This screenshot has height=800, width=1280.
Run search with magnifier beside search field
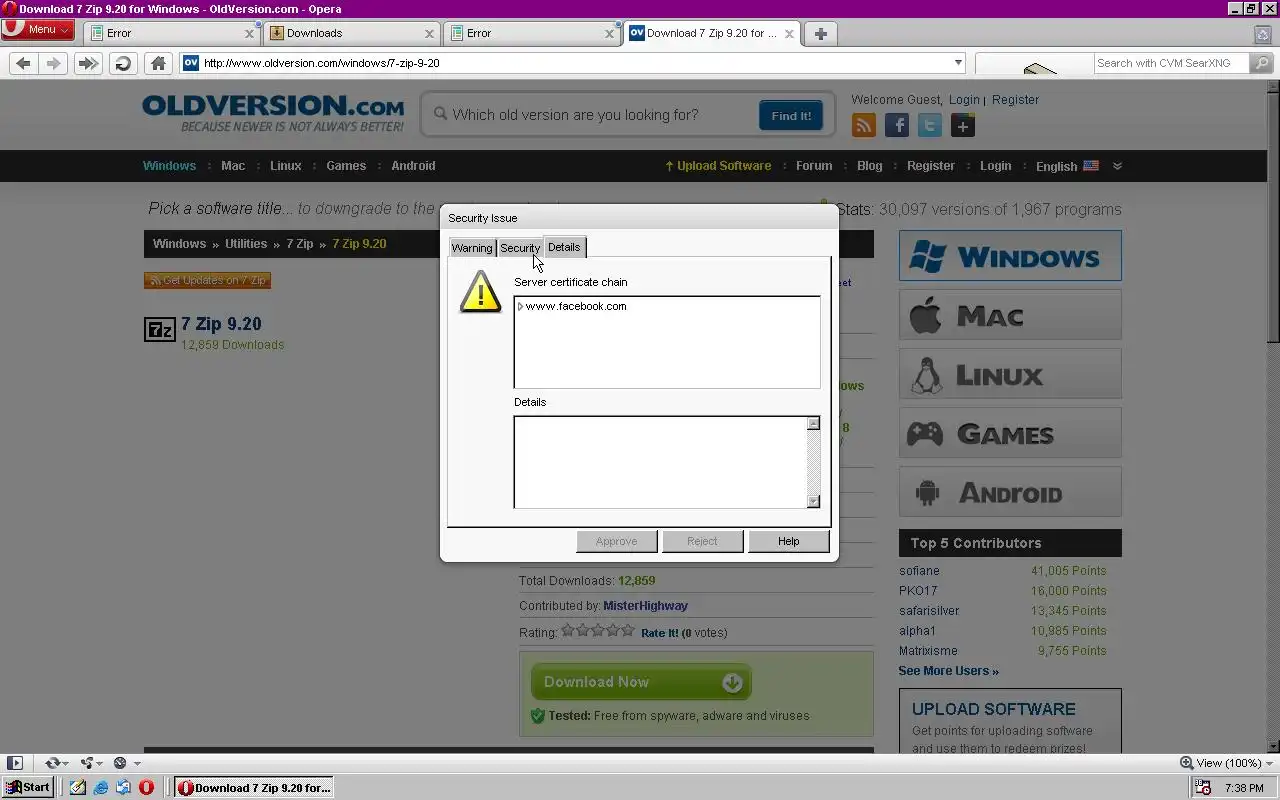[1261, 63]
